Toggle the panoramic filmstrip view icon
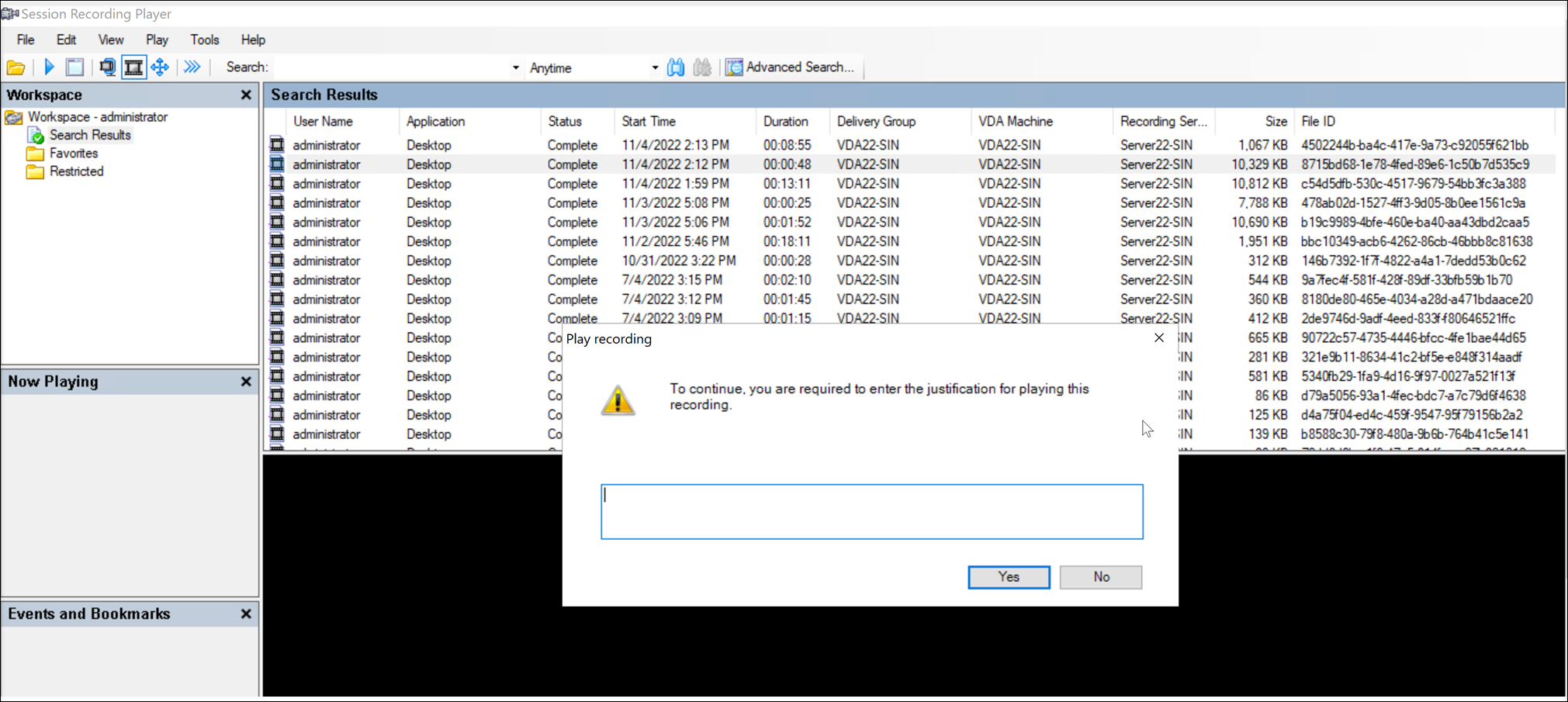 133,67
